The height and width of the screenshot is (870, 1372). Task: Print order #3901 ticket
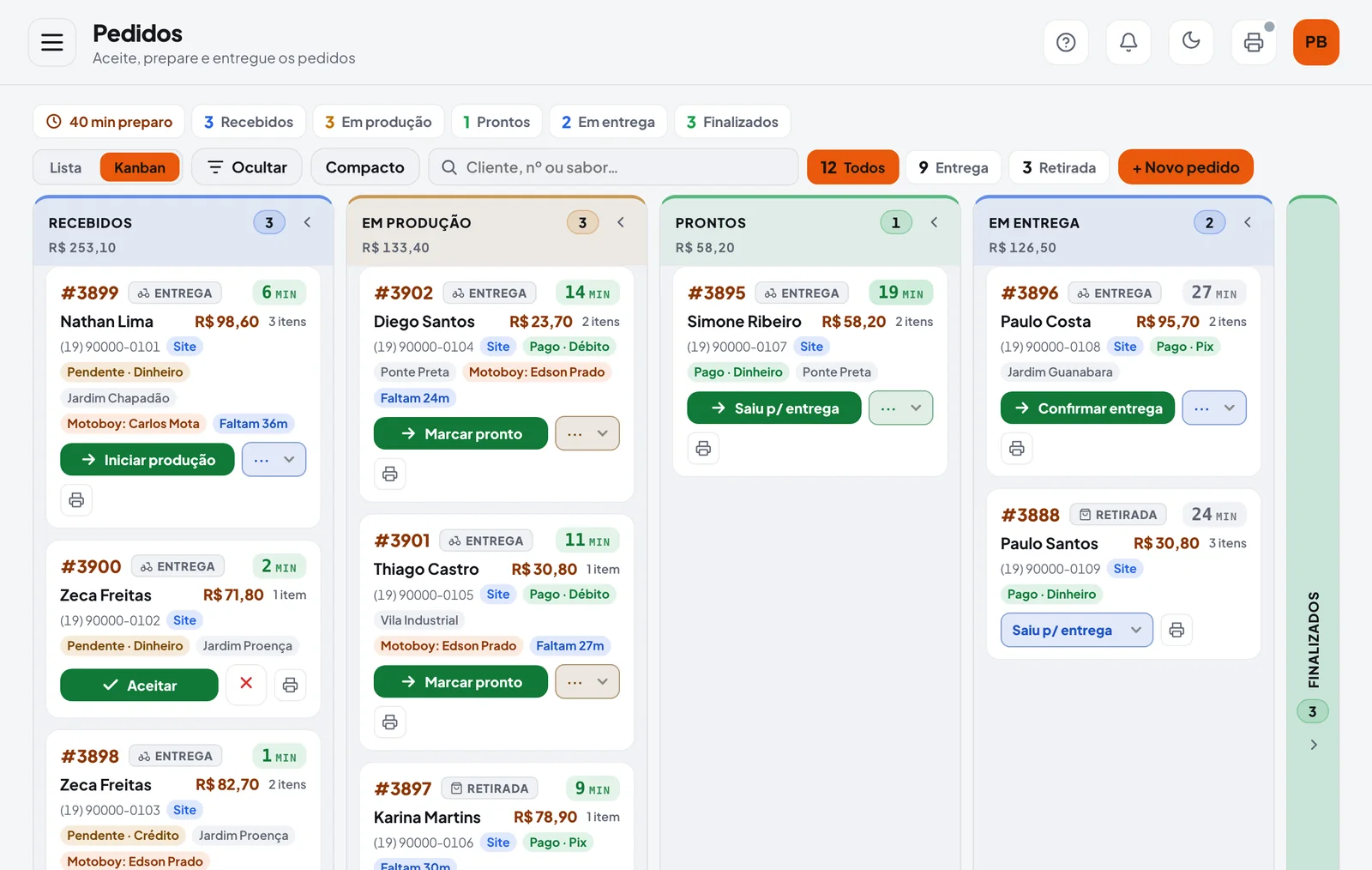[390, 722]
